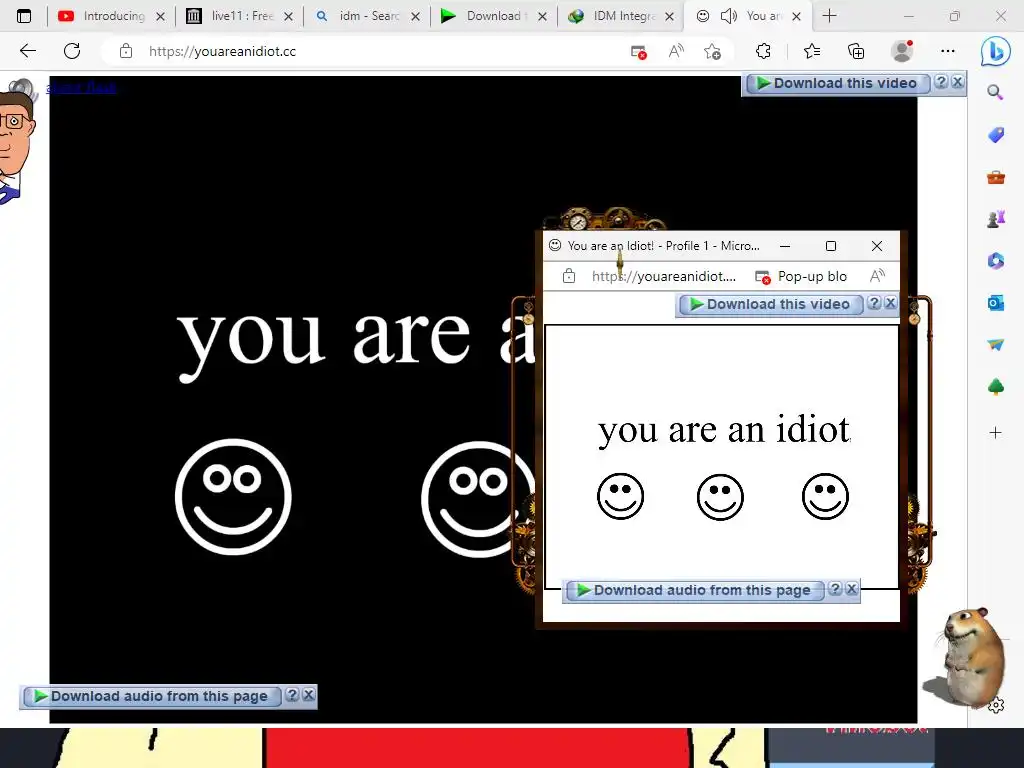The height and width of the screenshot is (768, 1024).
Task: Dismiss main window Download audio panel
Action: click(309, 695)
